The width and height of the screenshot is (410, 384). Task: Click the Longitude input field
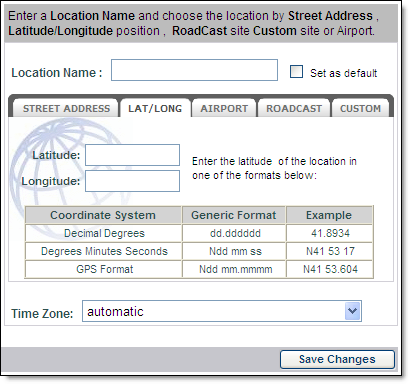pos(132,181)
